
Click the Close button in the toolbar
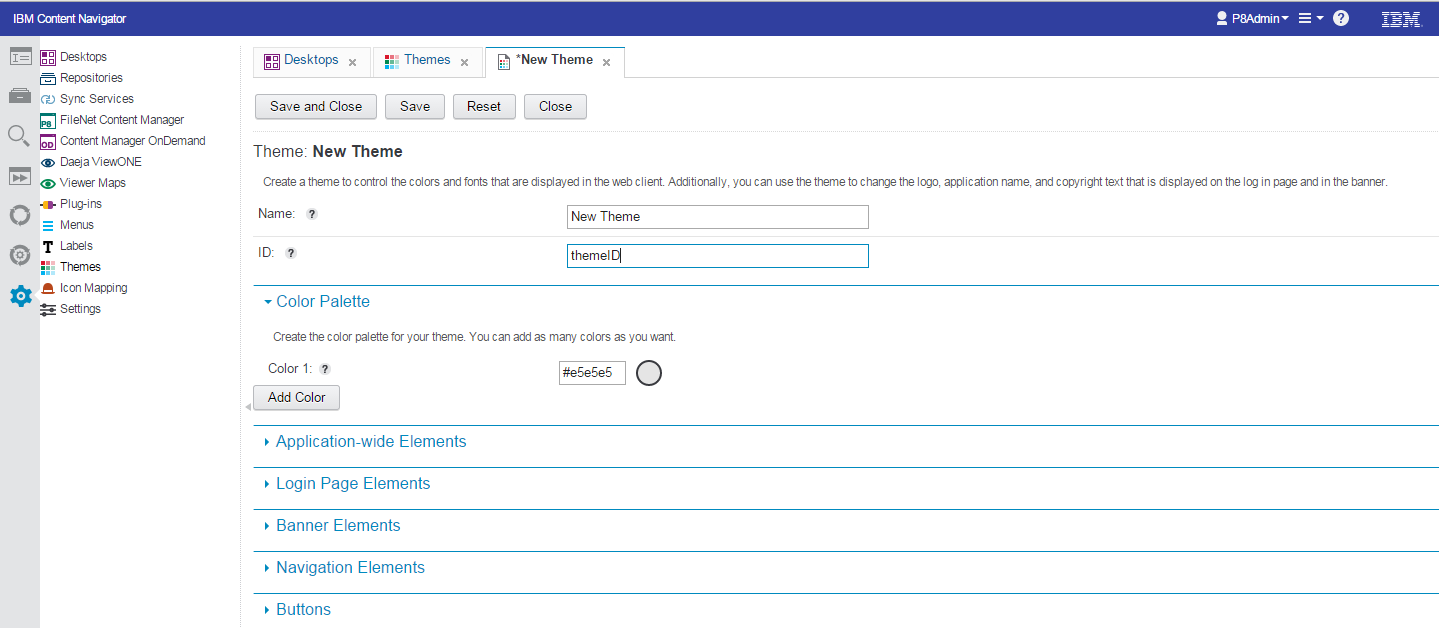tap(555, 106)
